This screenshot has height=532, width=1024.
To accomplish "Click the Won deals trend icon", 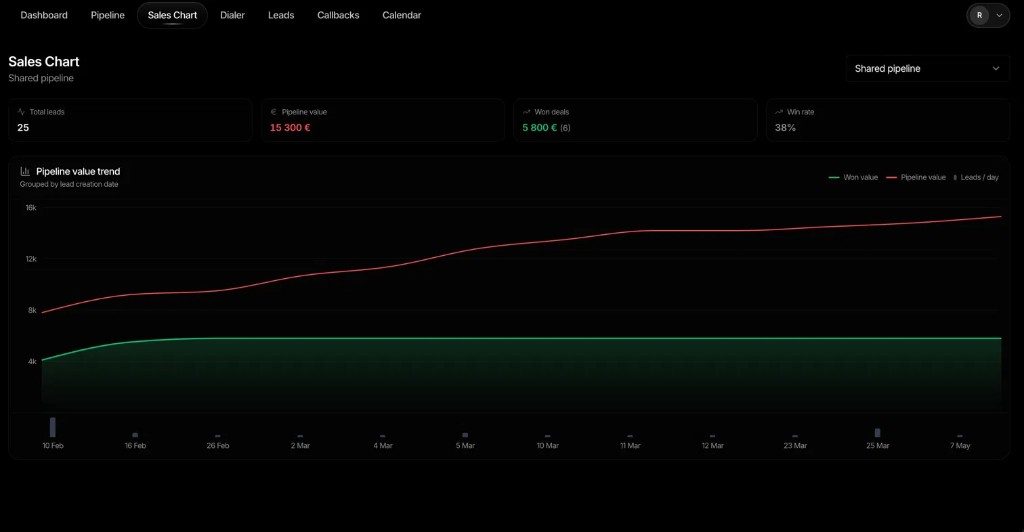I will click(x=526, y=112).
